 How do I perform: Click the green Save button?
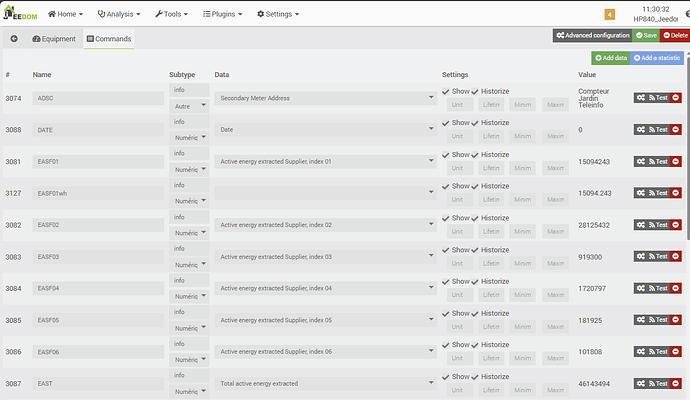646,35
